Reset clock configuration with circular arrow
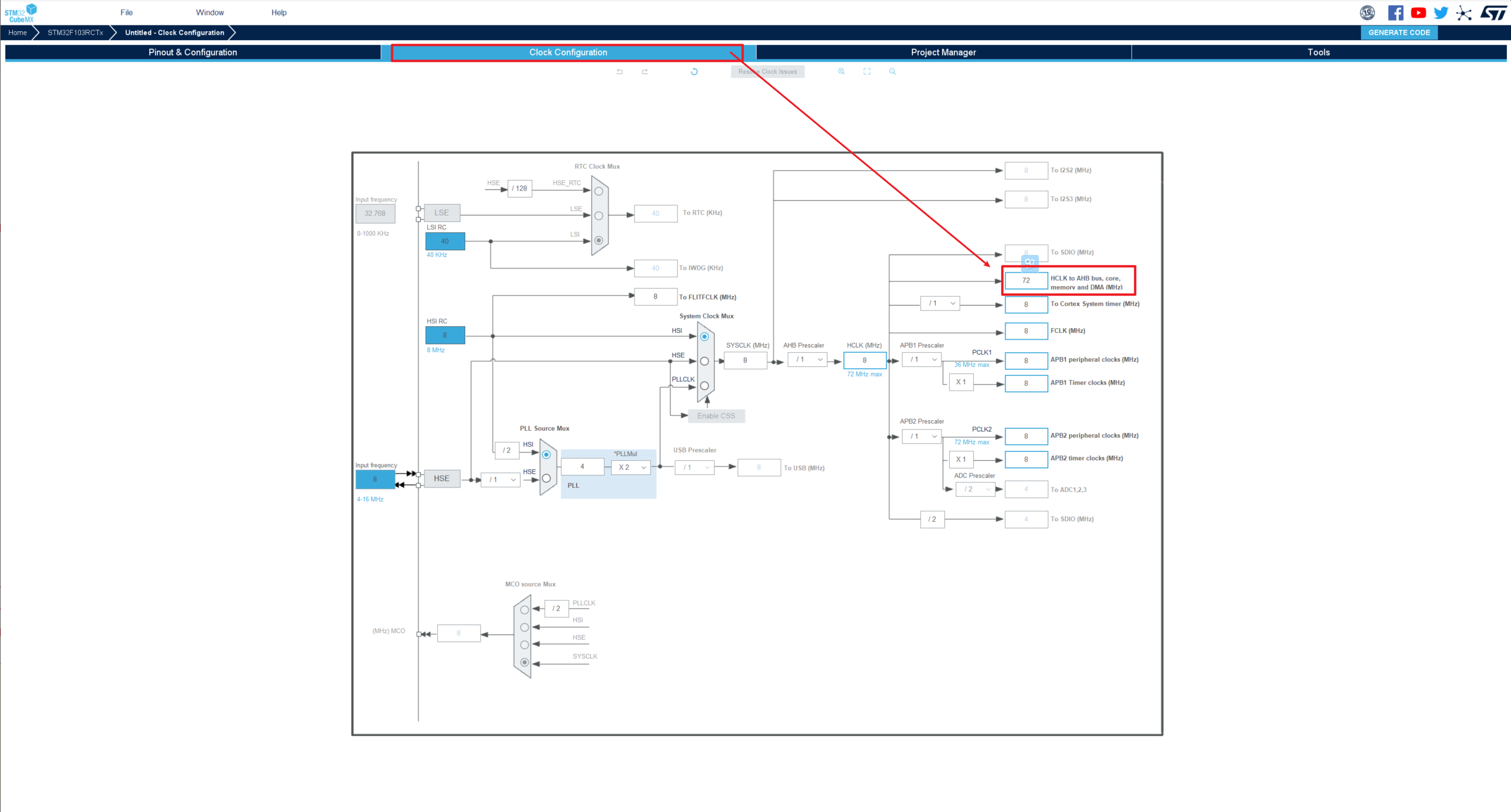This screenshot has height=812, width=1511. 694,71
